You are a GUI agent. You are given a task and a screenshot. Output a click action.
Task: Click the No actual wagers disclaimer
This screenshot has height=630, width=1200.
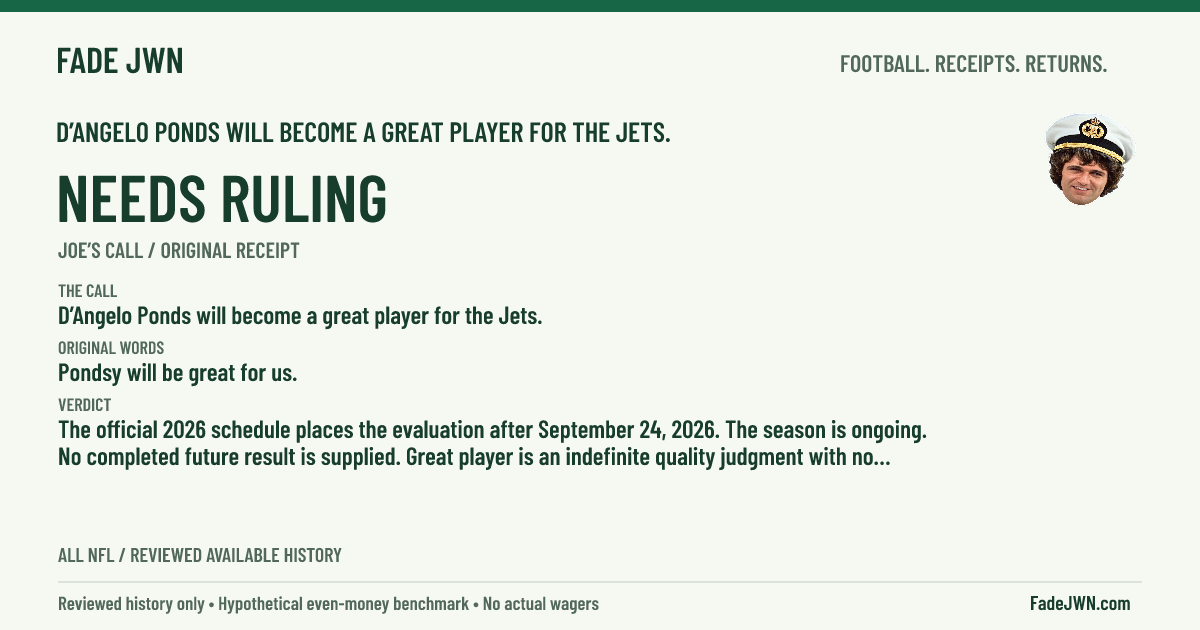tap(540, 604)
